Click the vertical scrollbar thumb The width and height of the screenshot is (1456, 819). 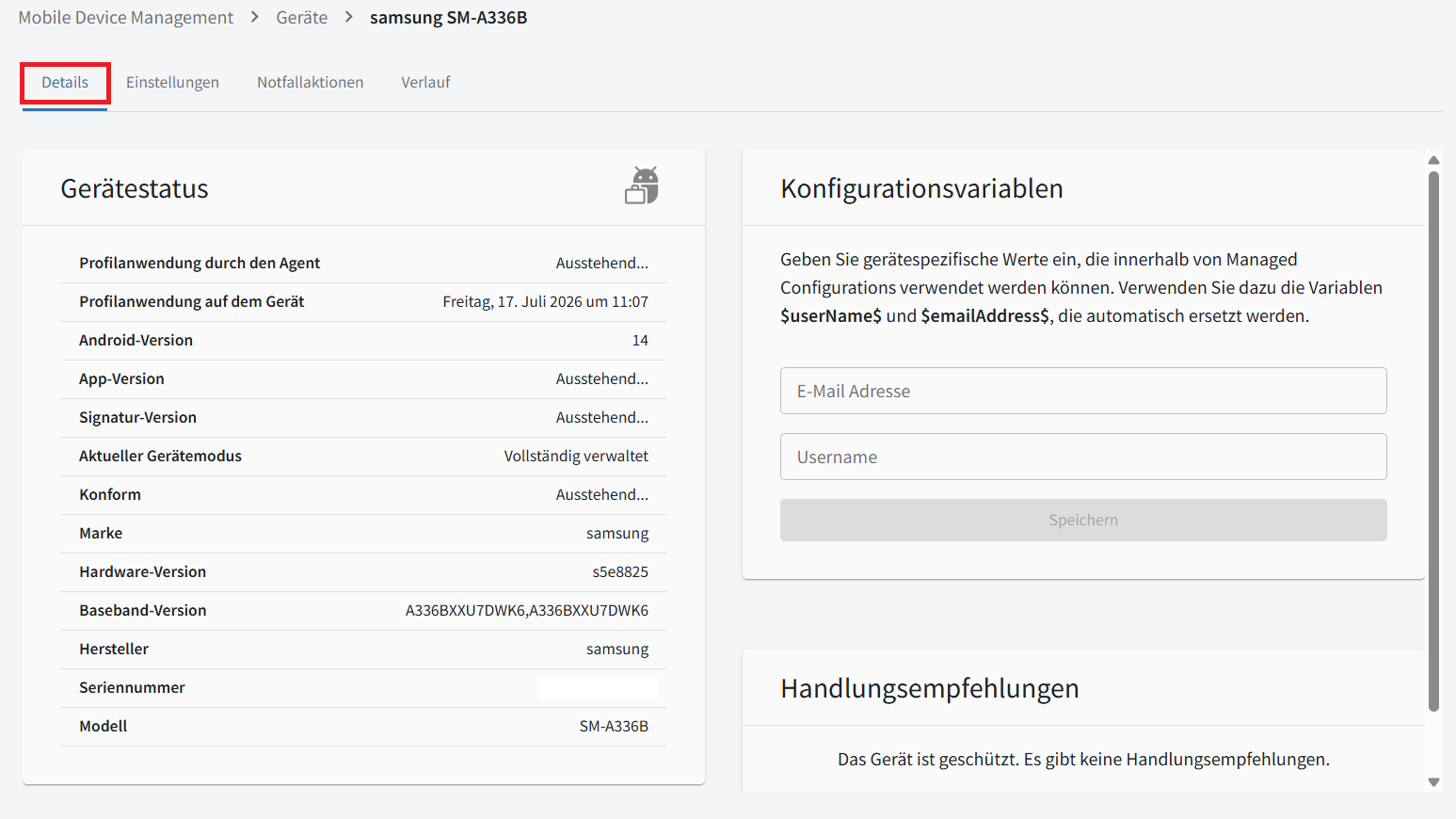(x=1433, y=441)
